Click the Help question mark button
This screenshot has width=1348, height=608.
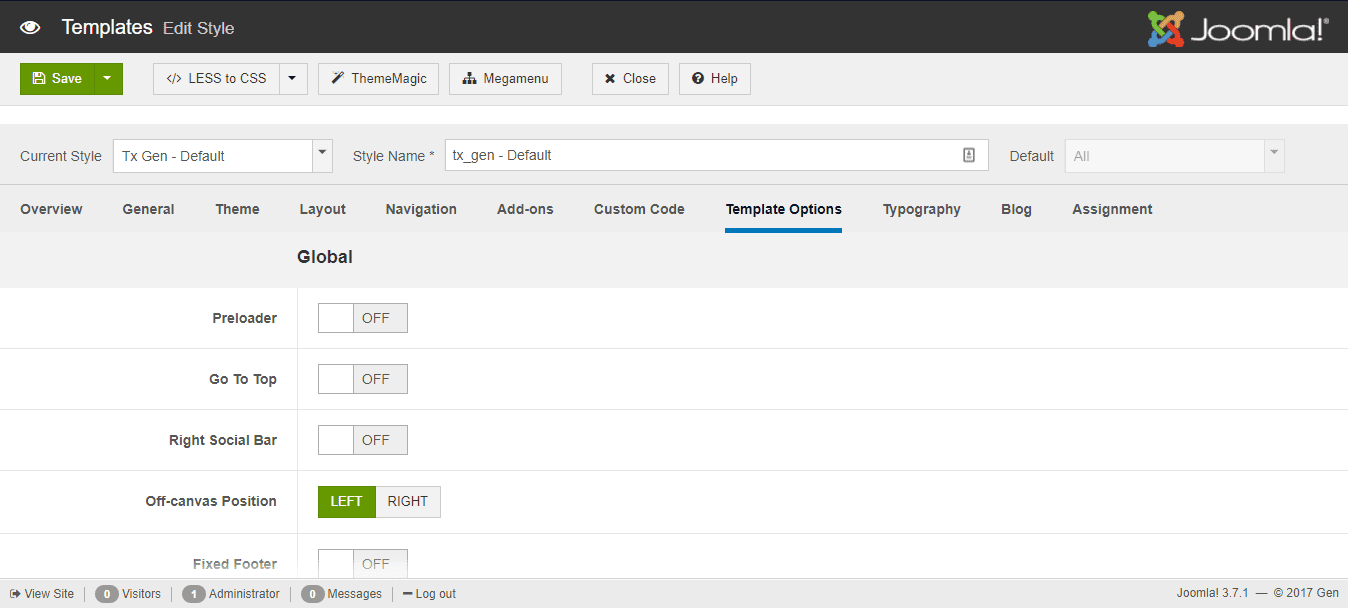click(714, 79)
